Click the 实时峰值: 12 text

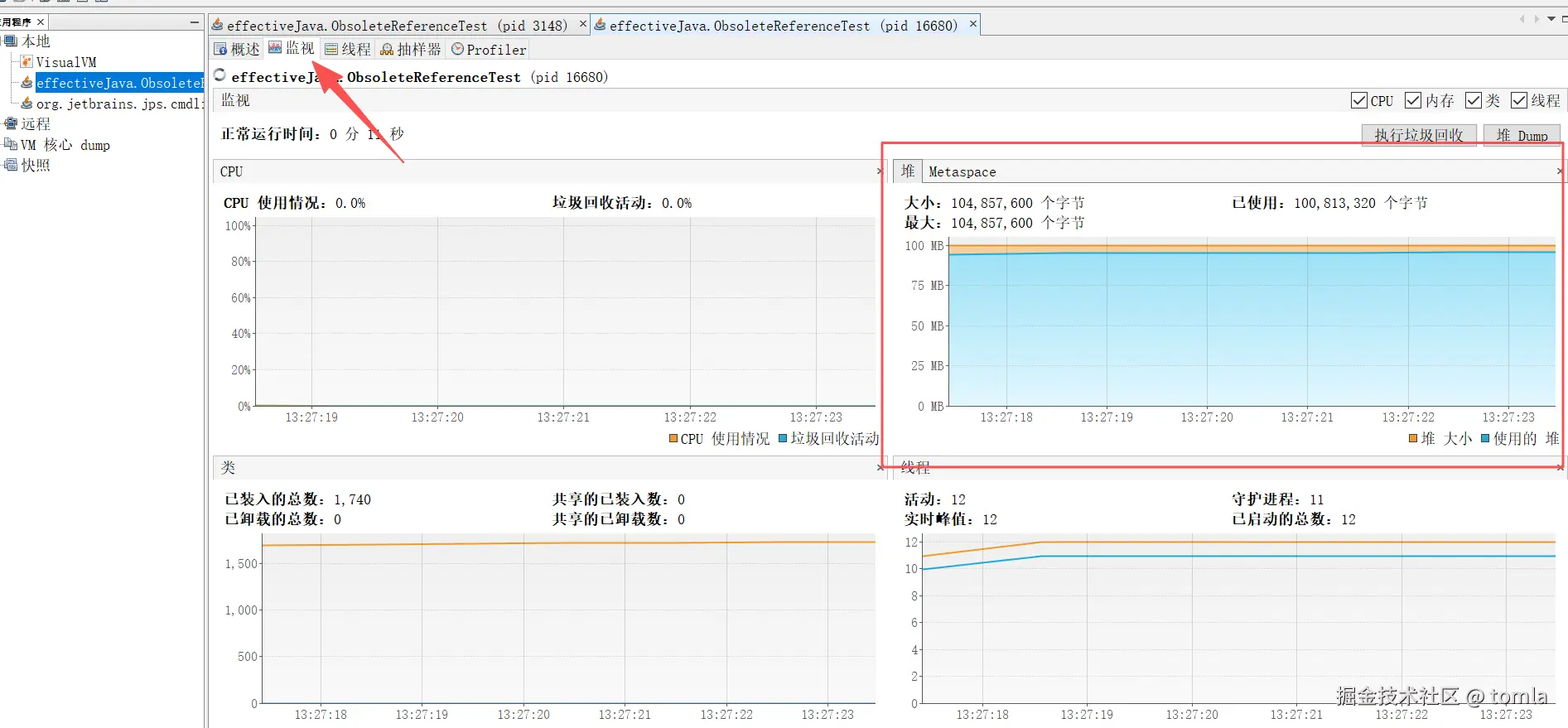[x=951, y=519]
